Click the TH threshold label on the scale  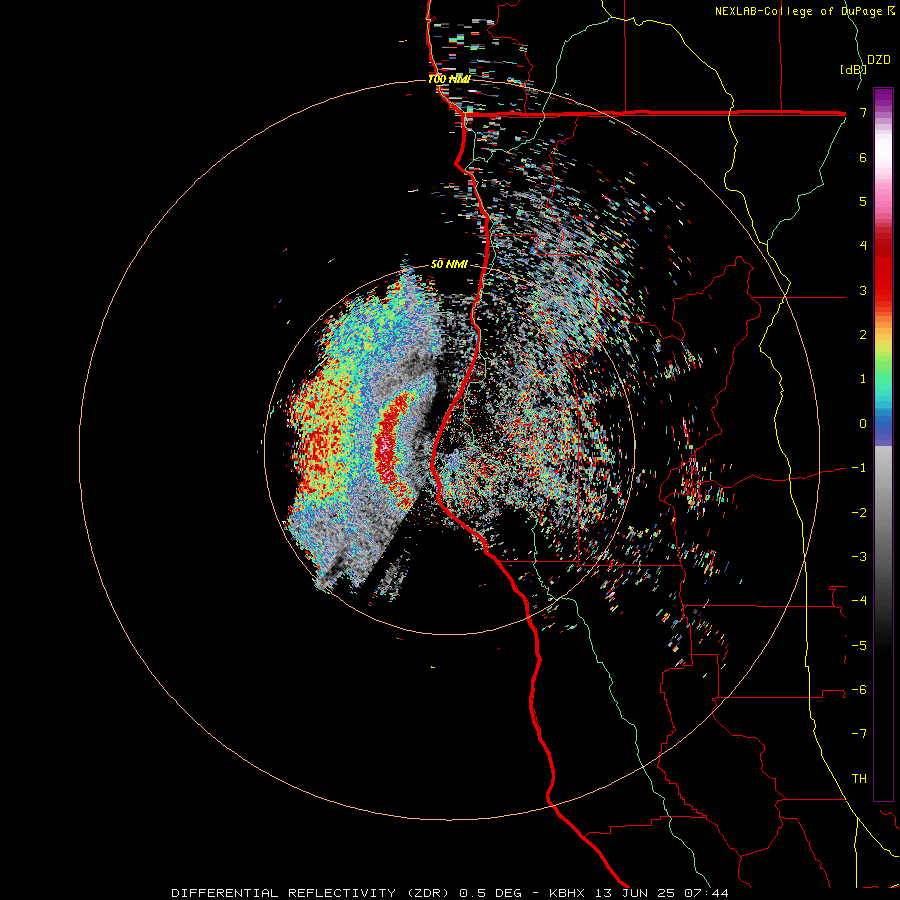[859, 779]
